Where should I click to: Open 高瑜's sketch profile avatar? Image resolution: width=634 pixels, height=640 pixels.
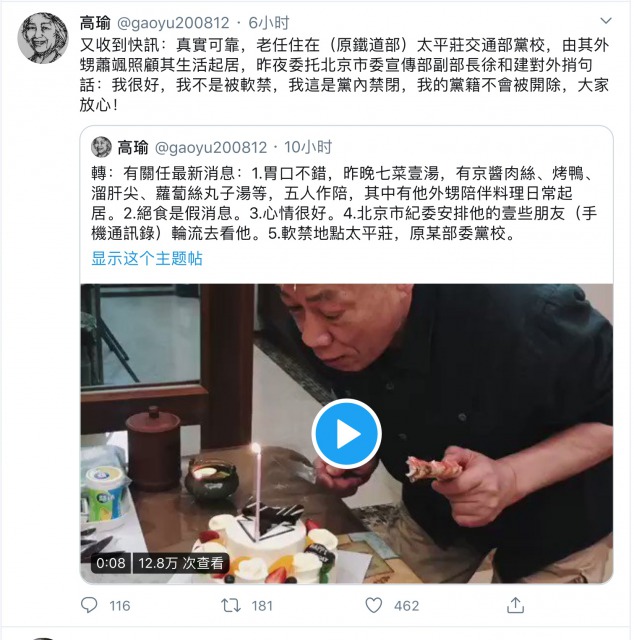click(43, 38)
